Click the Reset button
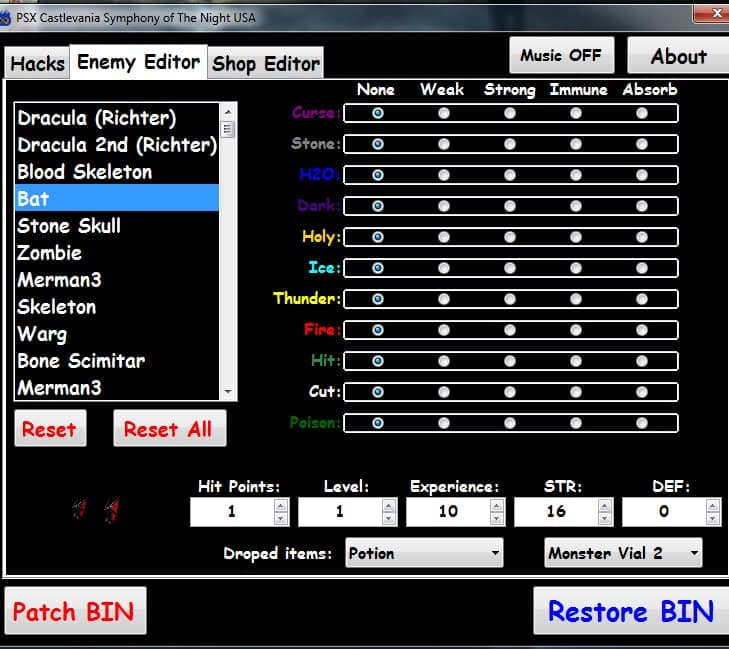The image size is (729, 649). [50, 429]
